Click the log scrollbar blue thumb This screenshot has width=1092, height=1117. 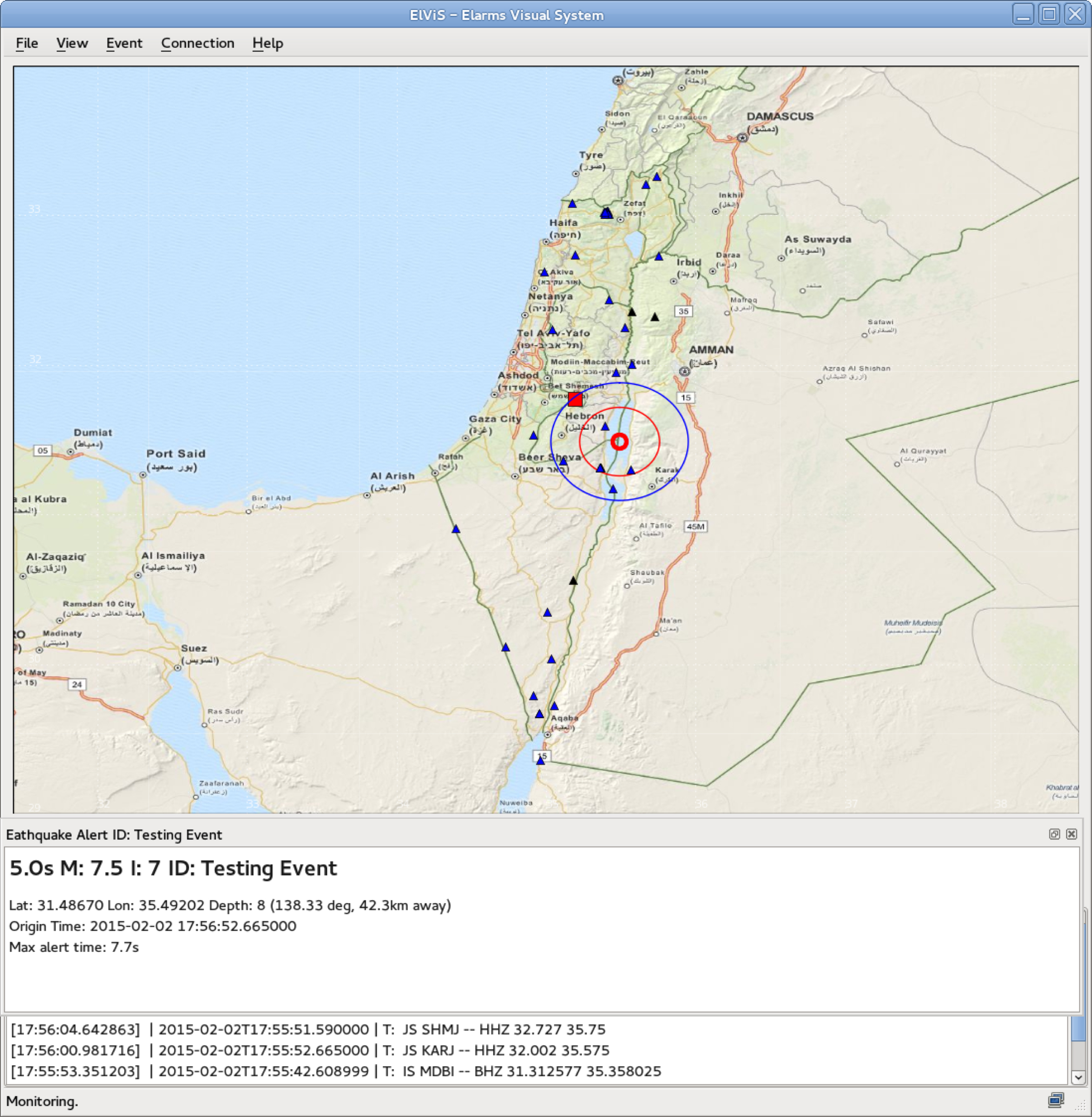(x=1078, y=1029)
